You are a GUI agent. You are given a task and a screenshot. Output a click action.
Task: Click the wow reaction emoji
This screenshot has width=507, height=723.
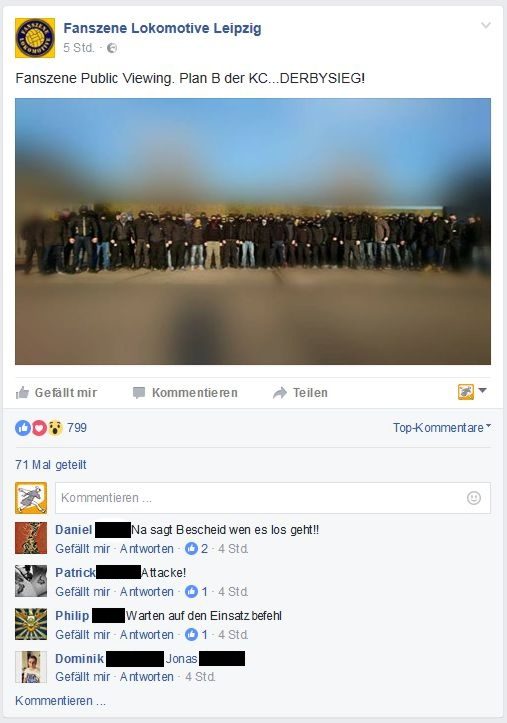[54, 428]
